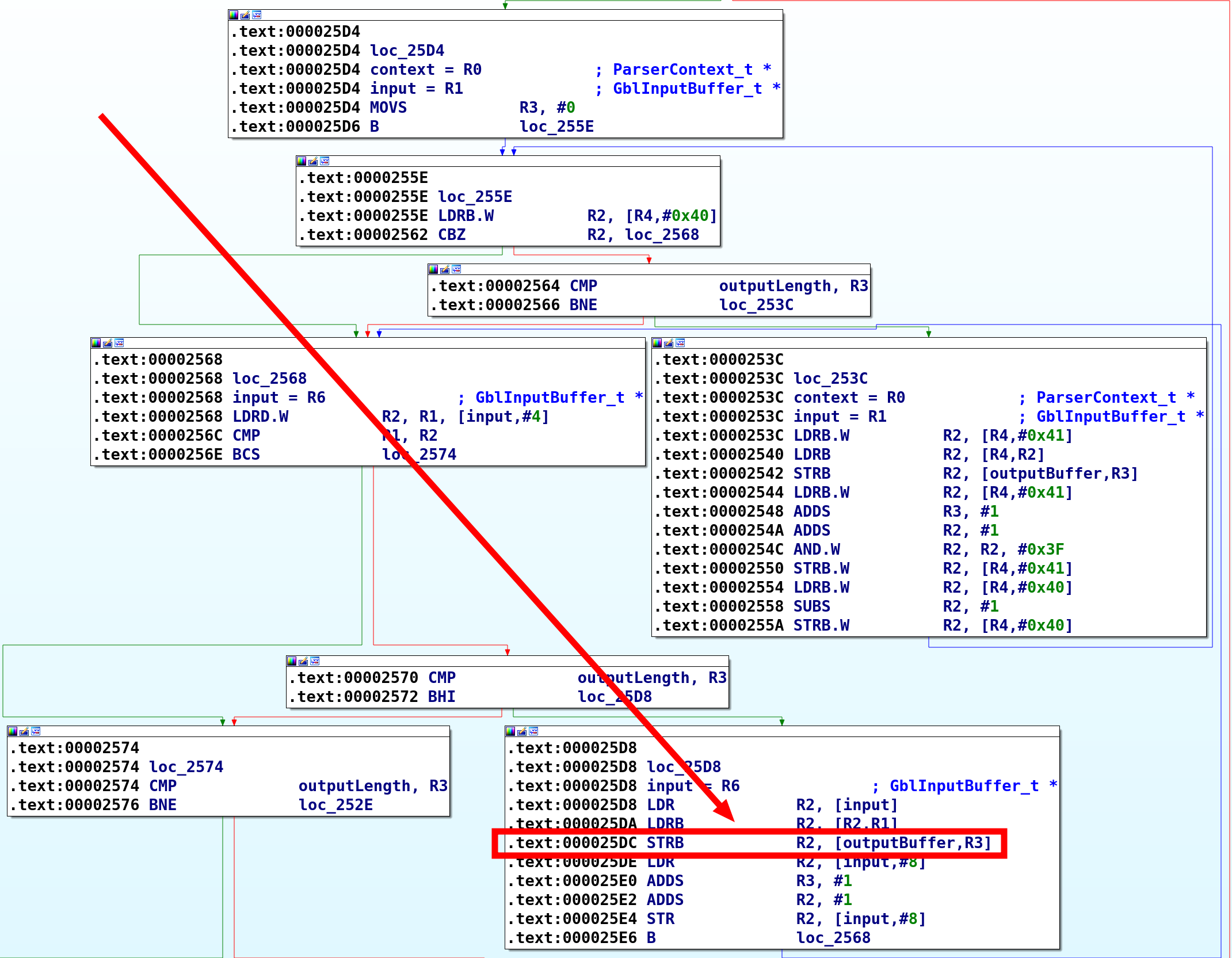
Task: Follow the loc_255E operand of the B instruction
Action: click(x=556, y=127)
